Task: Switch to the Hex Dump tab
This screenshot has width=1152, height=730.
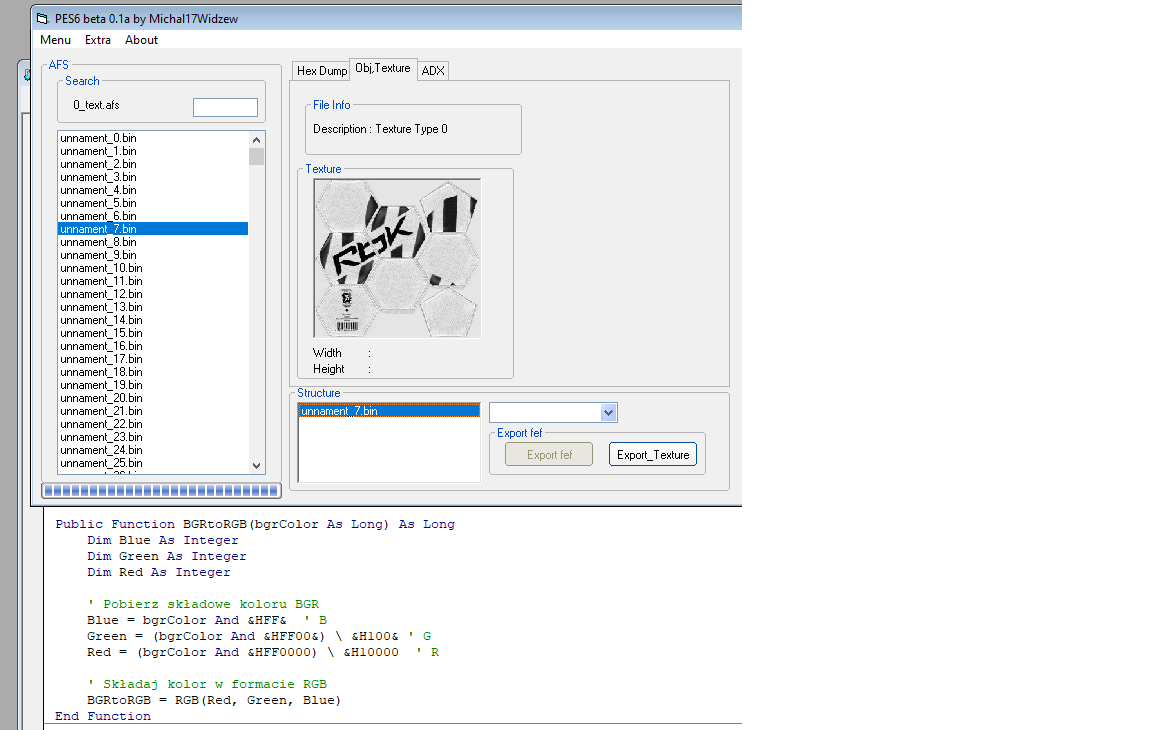Action: coord(321,71)
